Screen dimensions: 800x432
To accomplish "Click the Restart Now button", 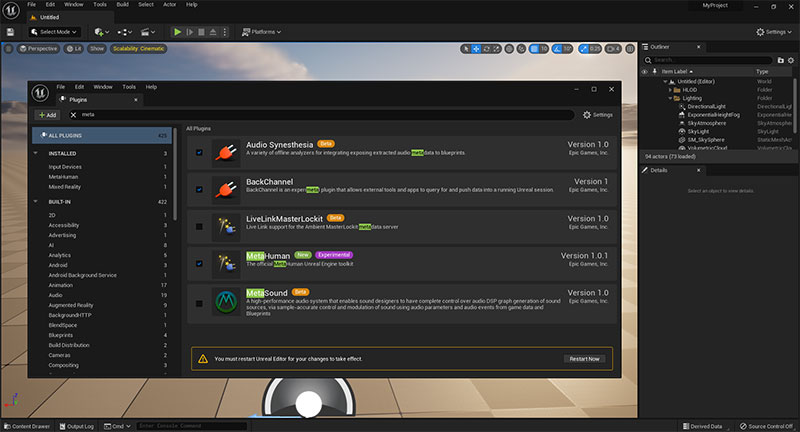I will (584, 359).
